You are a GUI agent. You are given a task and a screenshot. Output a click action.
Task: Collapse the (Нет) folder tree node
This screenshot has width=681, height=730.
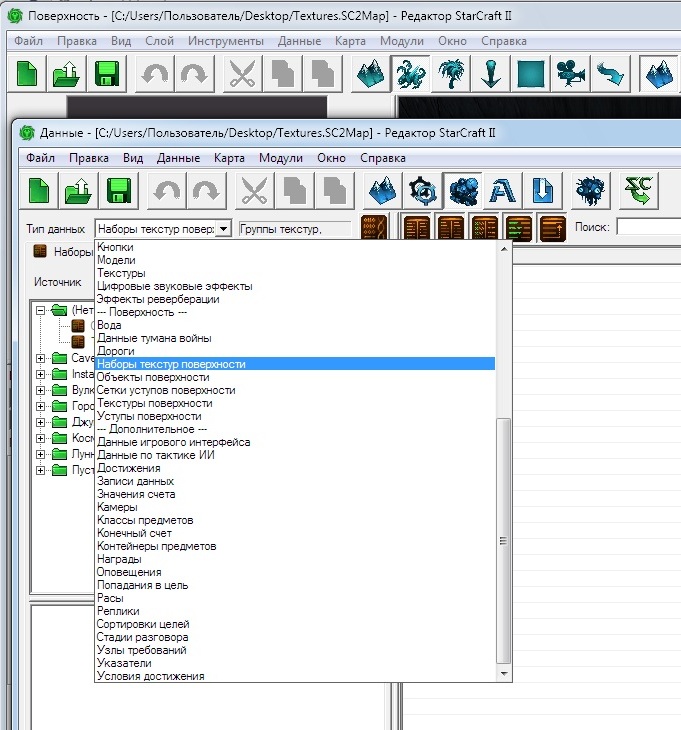(x=41, y=310)
